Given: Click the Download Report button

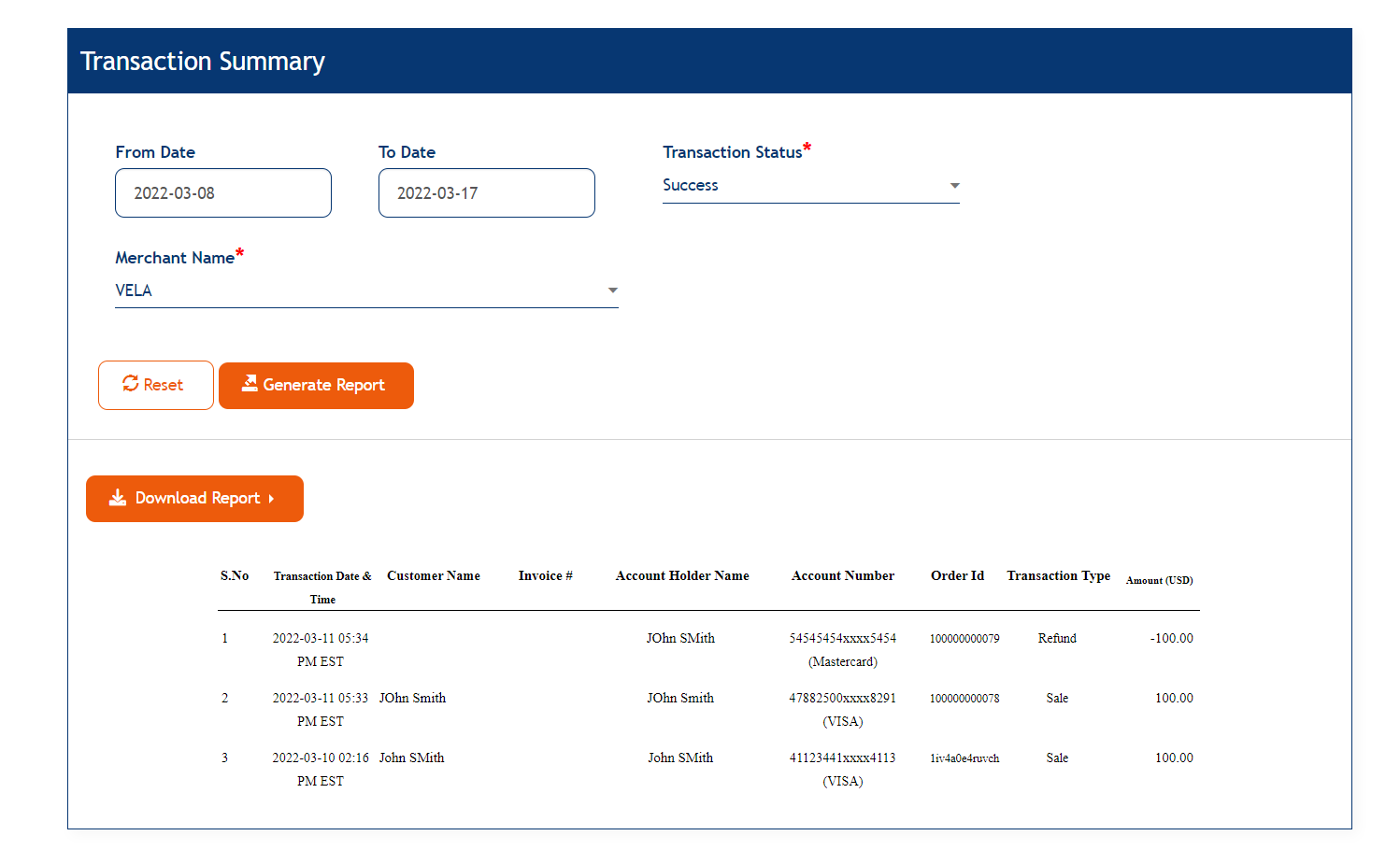Looking at the screenshot, I should 194,498.
